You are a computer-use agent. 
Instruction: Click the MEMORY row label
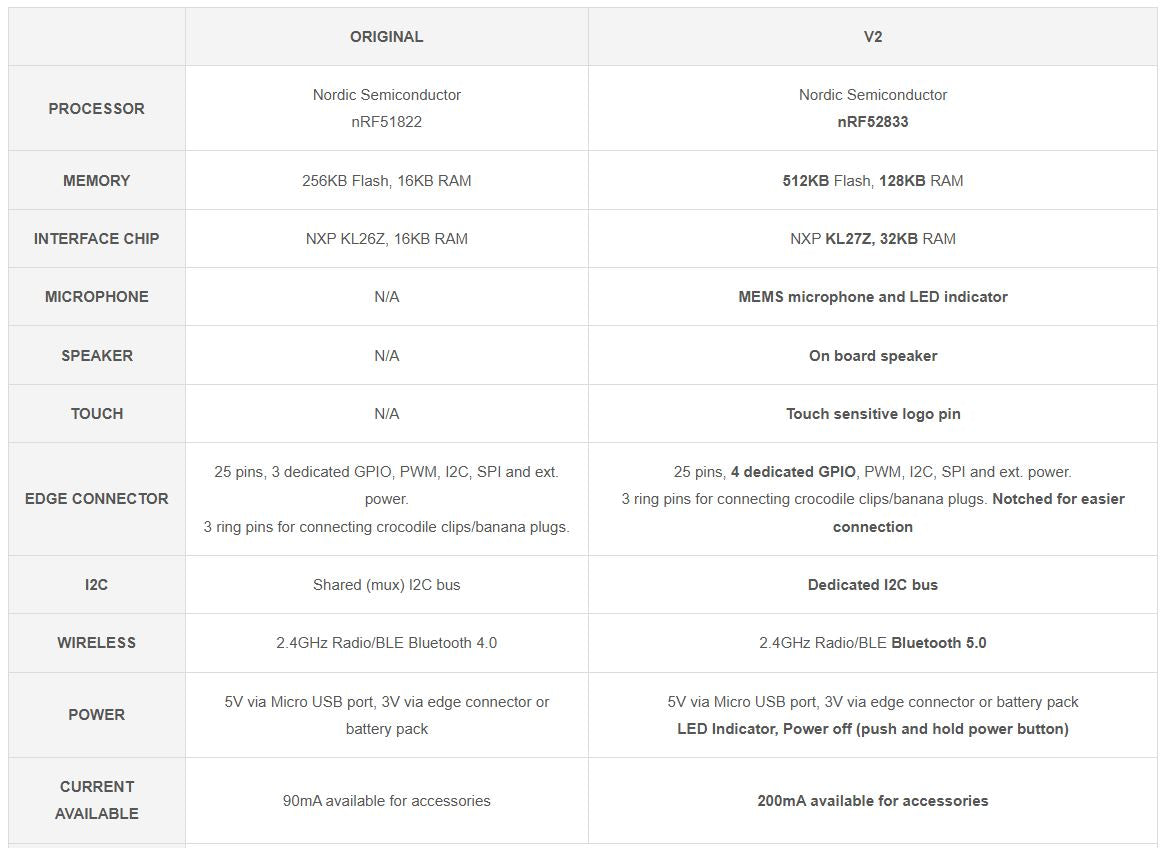pyautogui.click(x=96, y=181)
